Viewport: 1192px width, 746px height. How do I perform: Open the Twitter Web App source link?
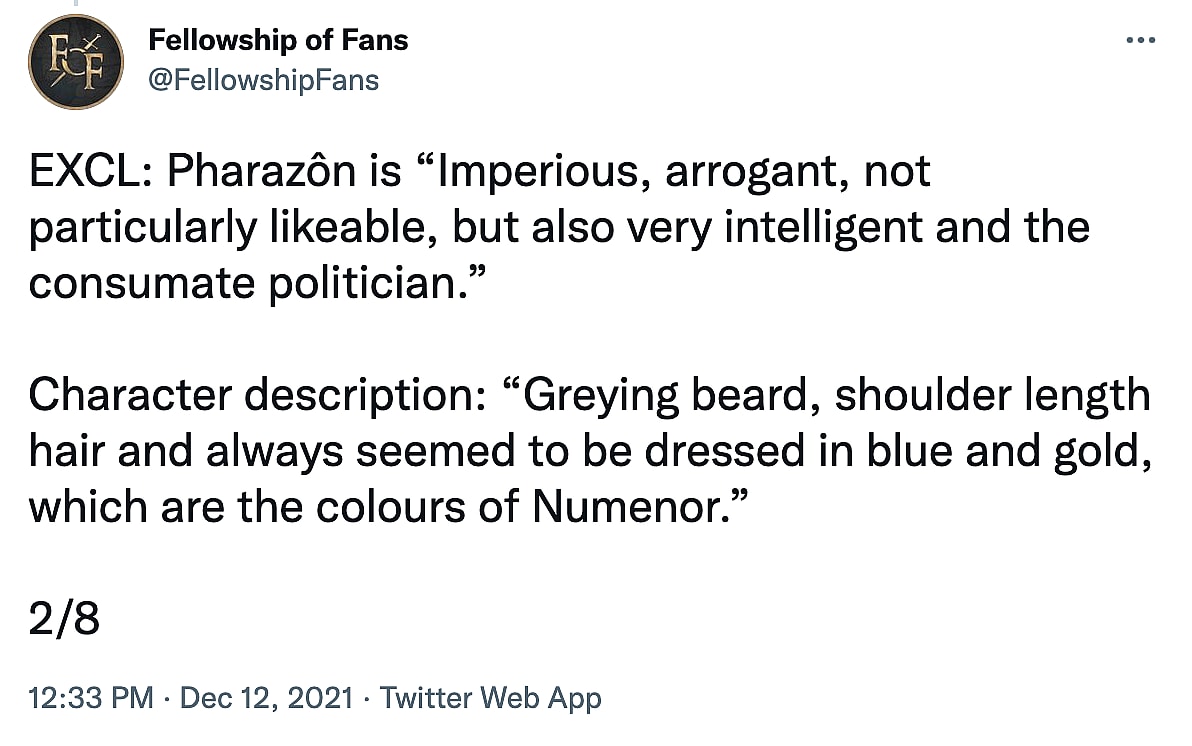491,697
